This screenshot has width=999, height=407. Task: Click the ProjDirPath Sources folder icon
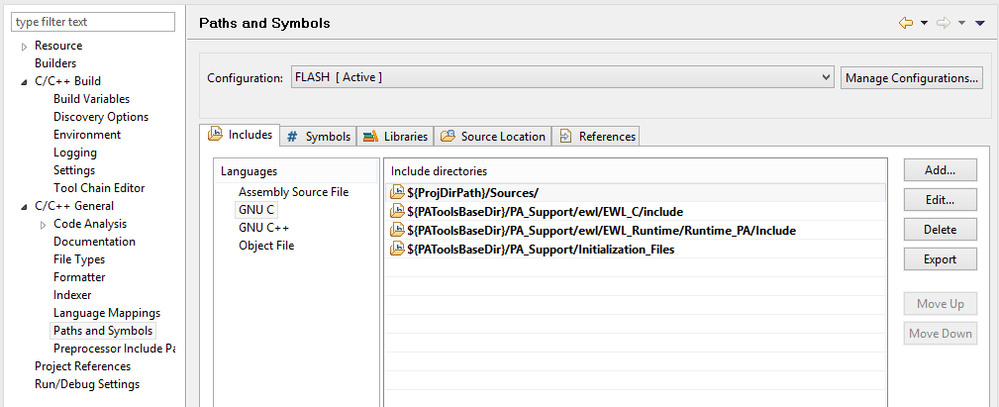[x=397, y=193]
